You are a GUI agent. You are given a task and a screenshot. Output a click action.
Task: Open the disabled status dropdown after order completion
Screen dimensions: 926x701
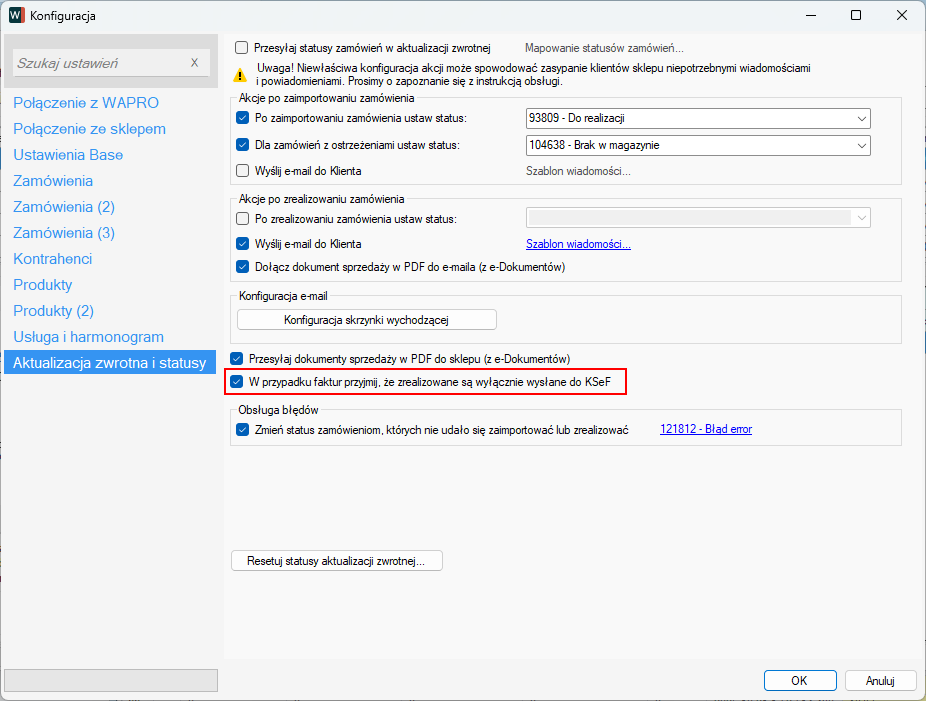(698, 219)
